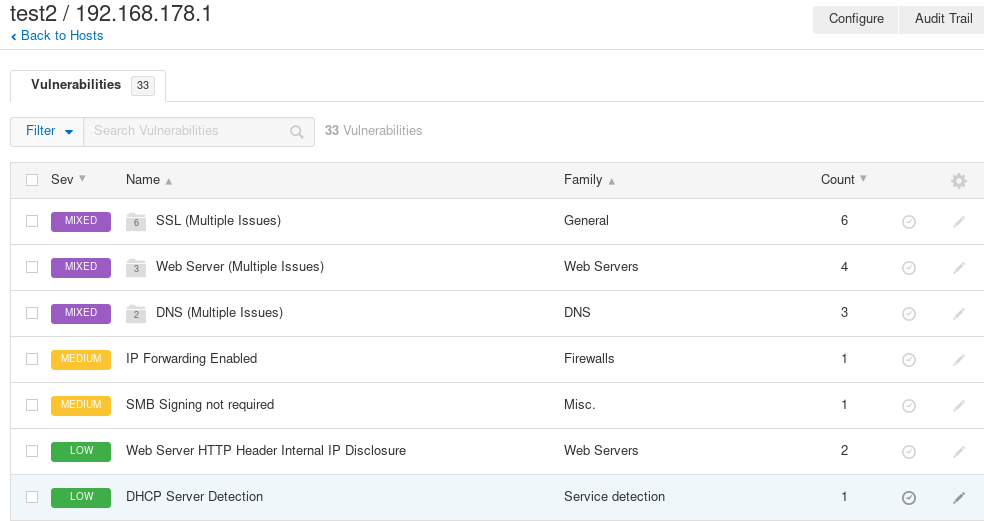The image size is (984, 521).
Task: Click the edit pencil for SMB Signing row
Action: 958,406
